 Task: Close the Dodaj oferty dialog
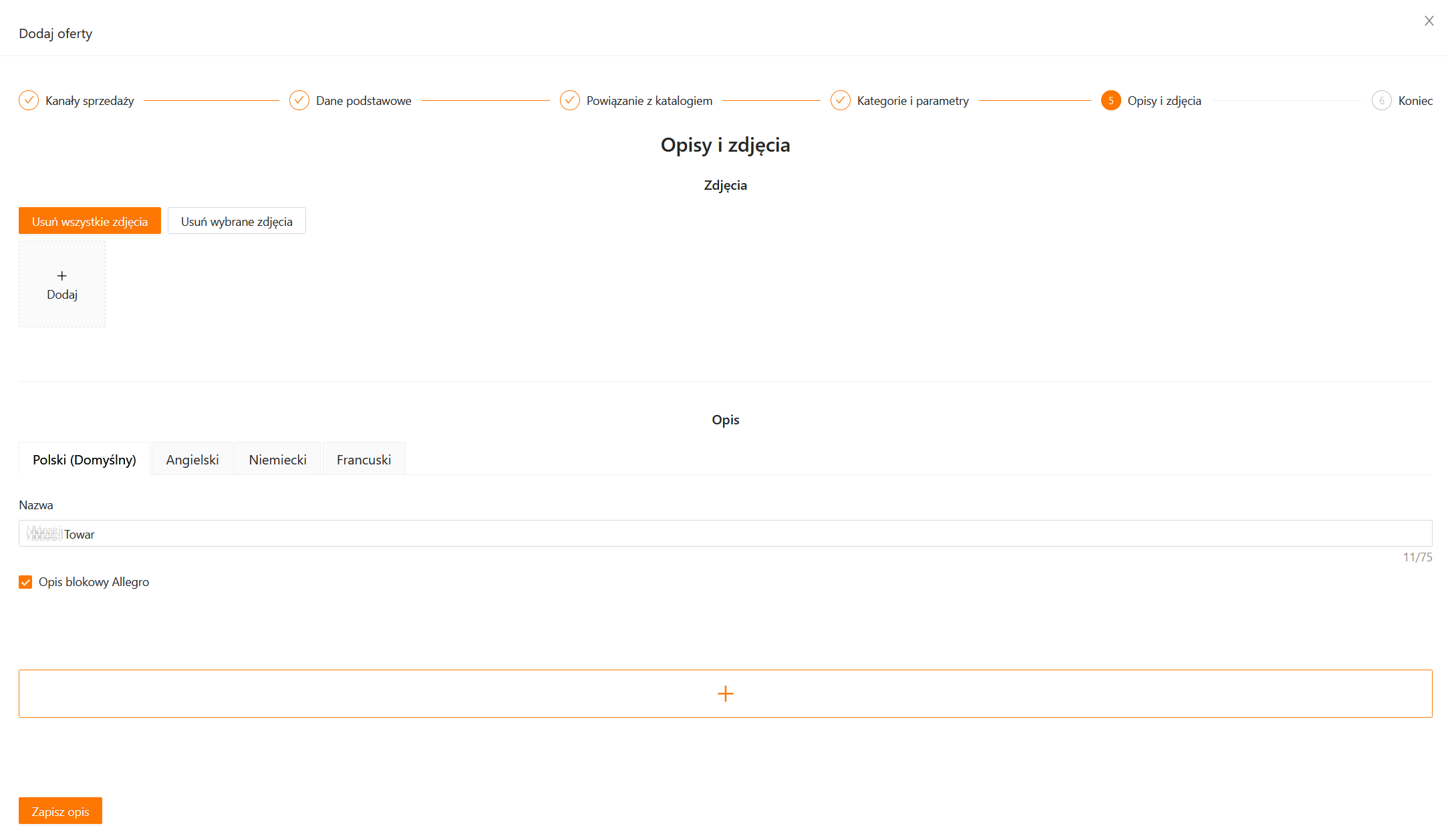click(x=1429, y=21)
